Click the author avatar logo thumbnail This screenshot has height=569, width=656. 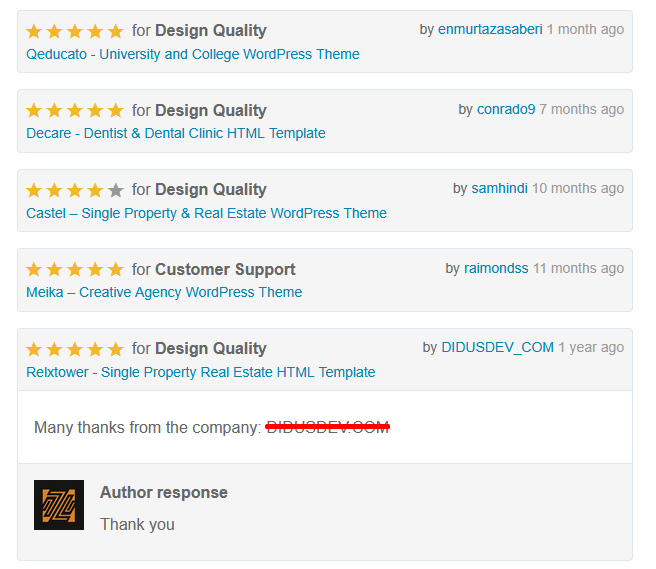pyautogui.click(x=59, y=505)
